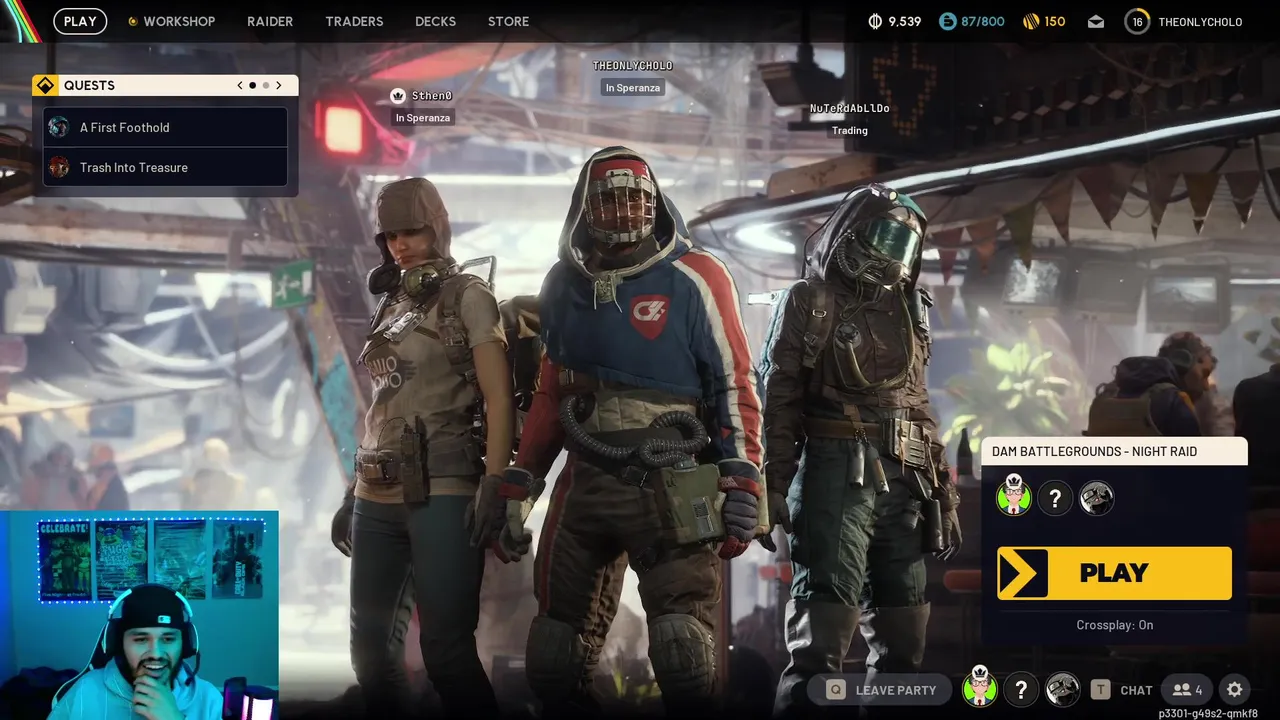Click the green avatar in play panel
Screen dimensions: 1280x720
point(1014,497)
